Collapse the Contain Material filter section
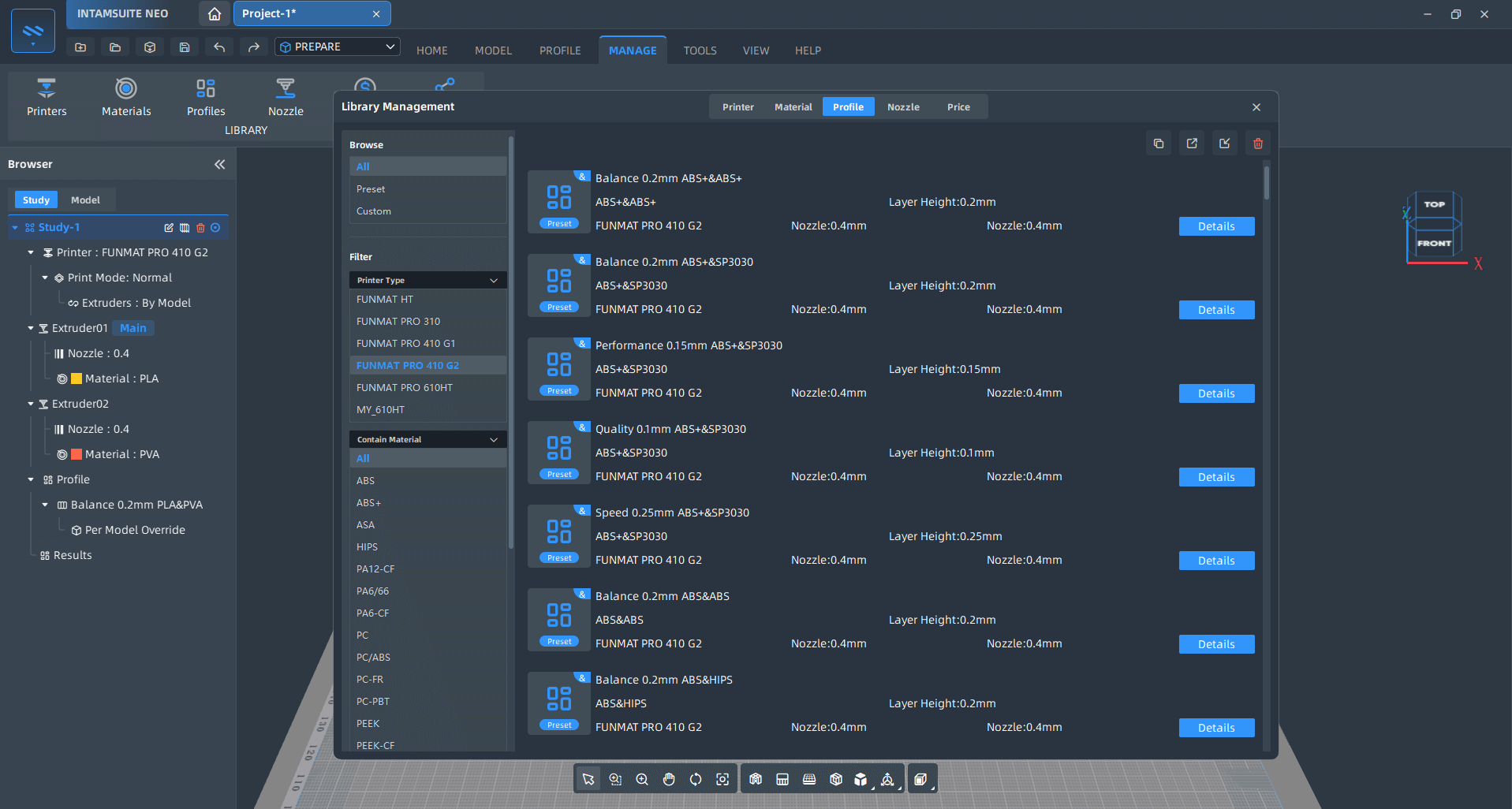 (x=494, y=440)
